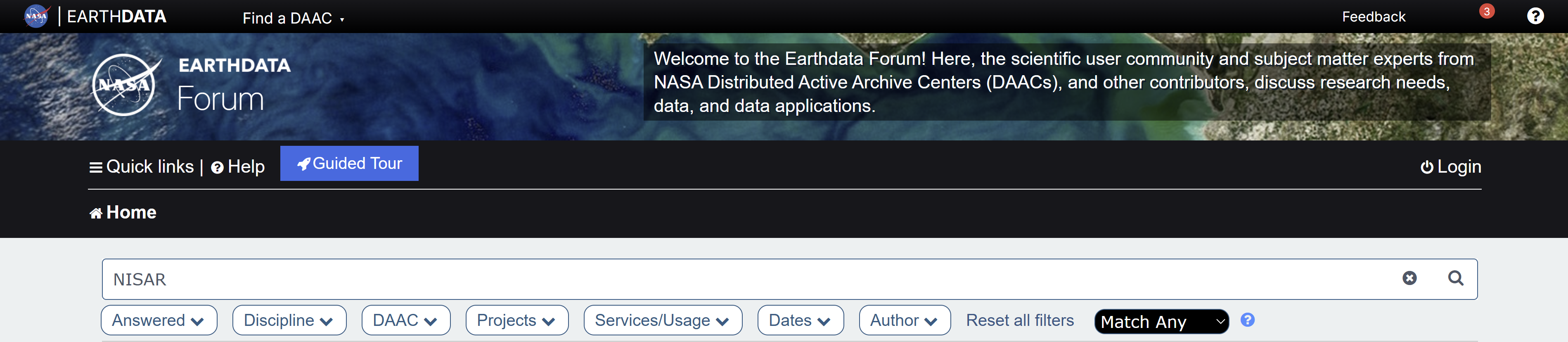The image size is (1568, 342).
Task: Open the Match Any select box
Action: 1161,321
